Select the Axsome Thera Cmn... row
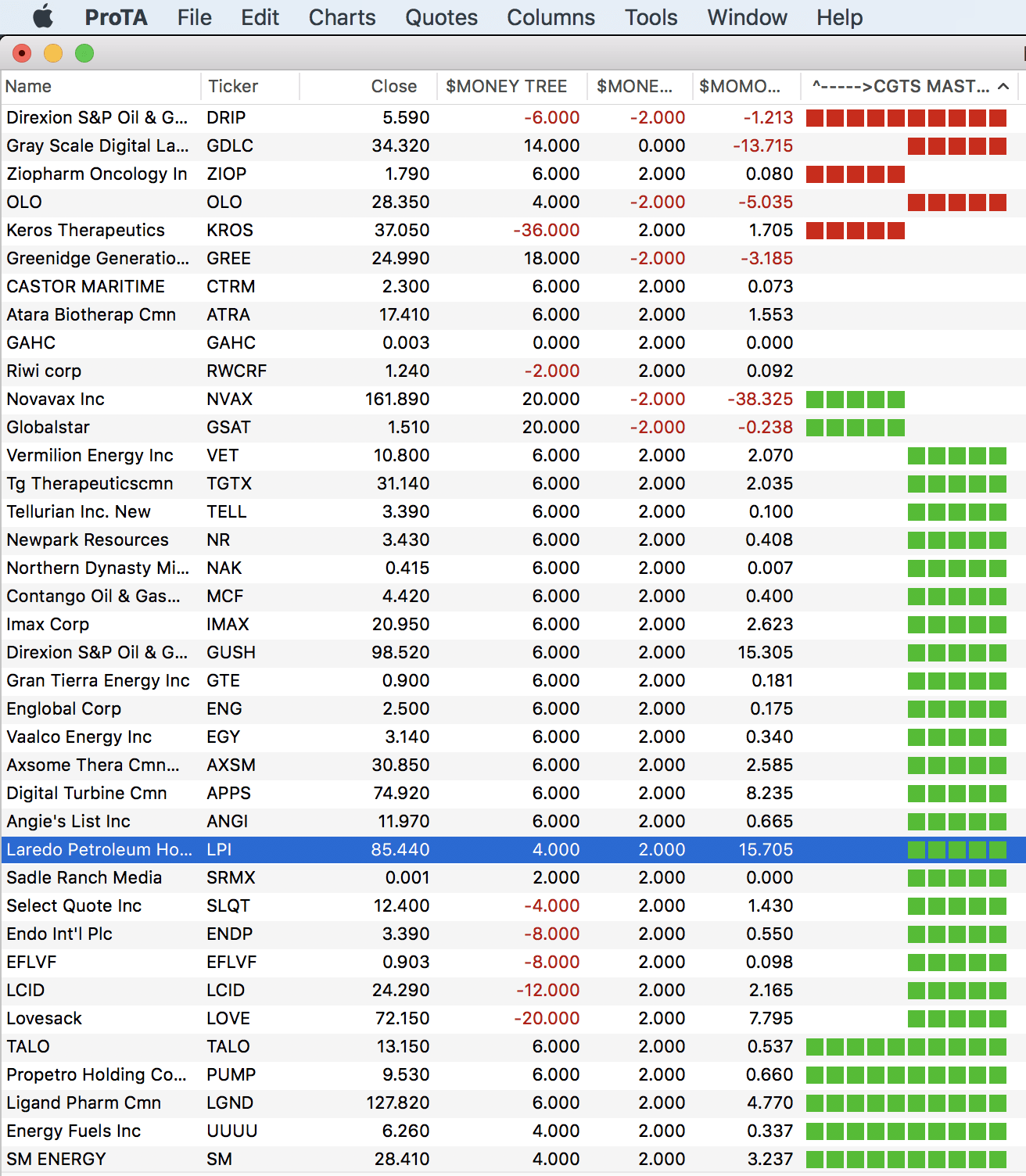The width and height of the screenshot is (1026, 1176). [x=513, y=765]
